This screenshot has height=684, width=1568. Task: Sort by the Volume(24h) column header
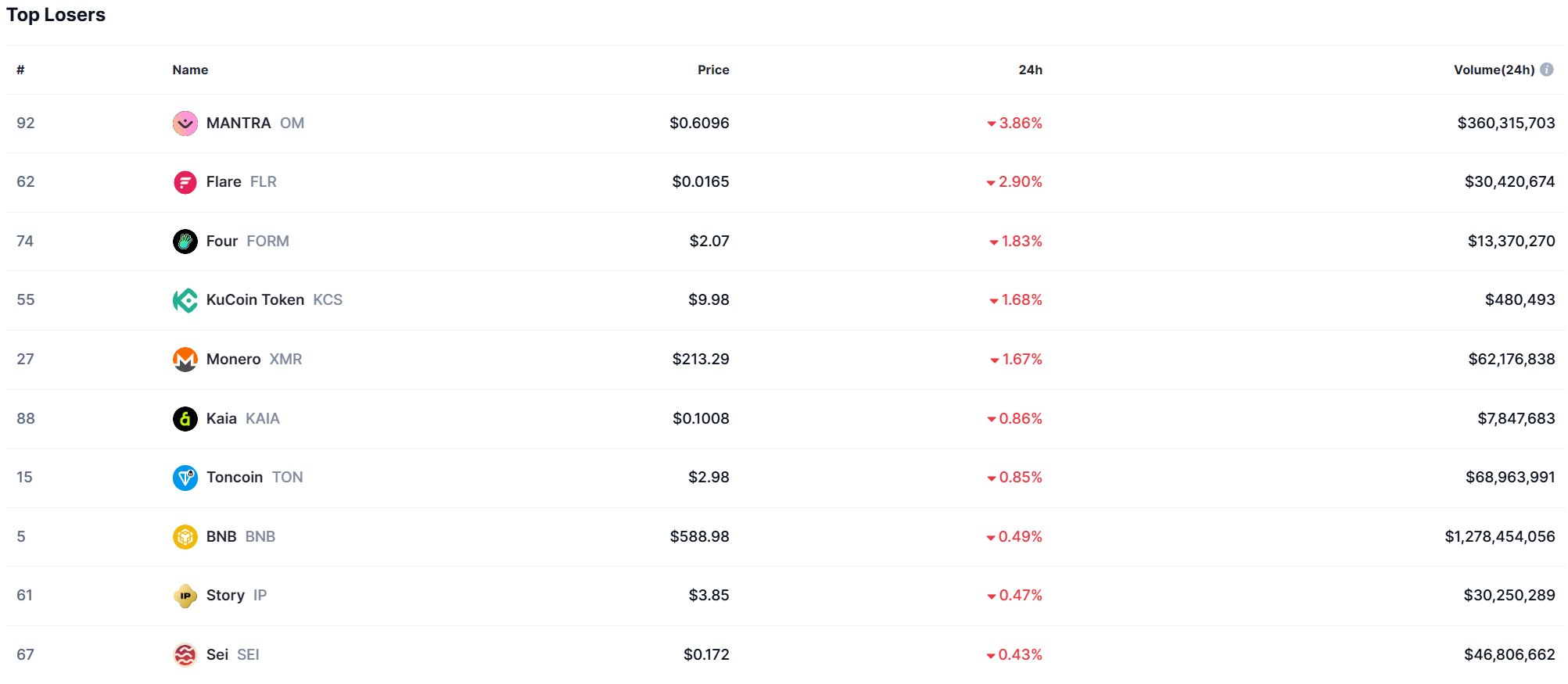[x=1494, y=70]
